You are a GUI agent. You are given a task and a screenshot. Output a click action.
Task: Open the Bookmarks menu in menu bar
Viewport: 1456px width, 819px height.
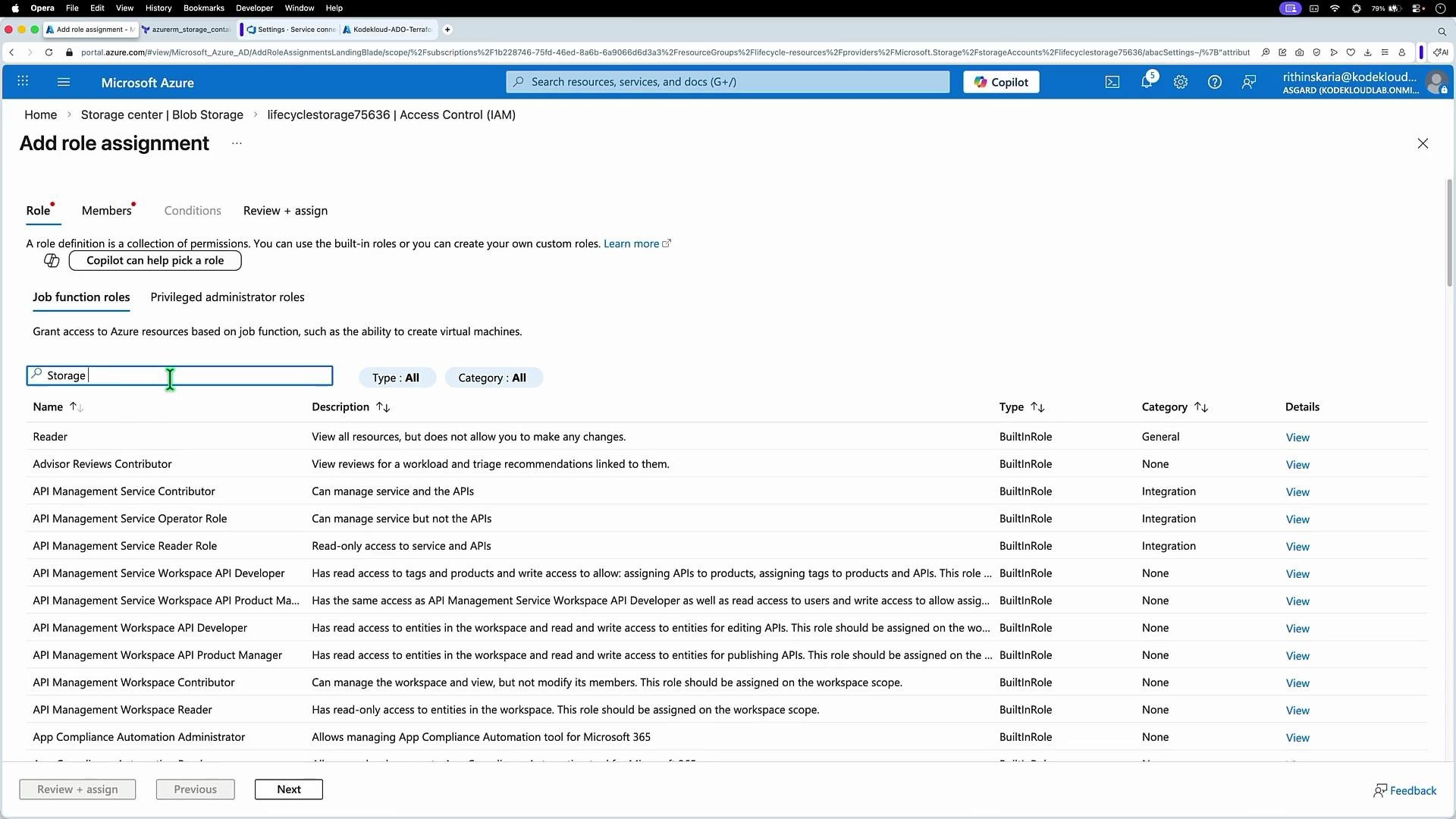click(204, 8)
